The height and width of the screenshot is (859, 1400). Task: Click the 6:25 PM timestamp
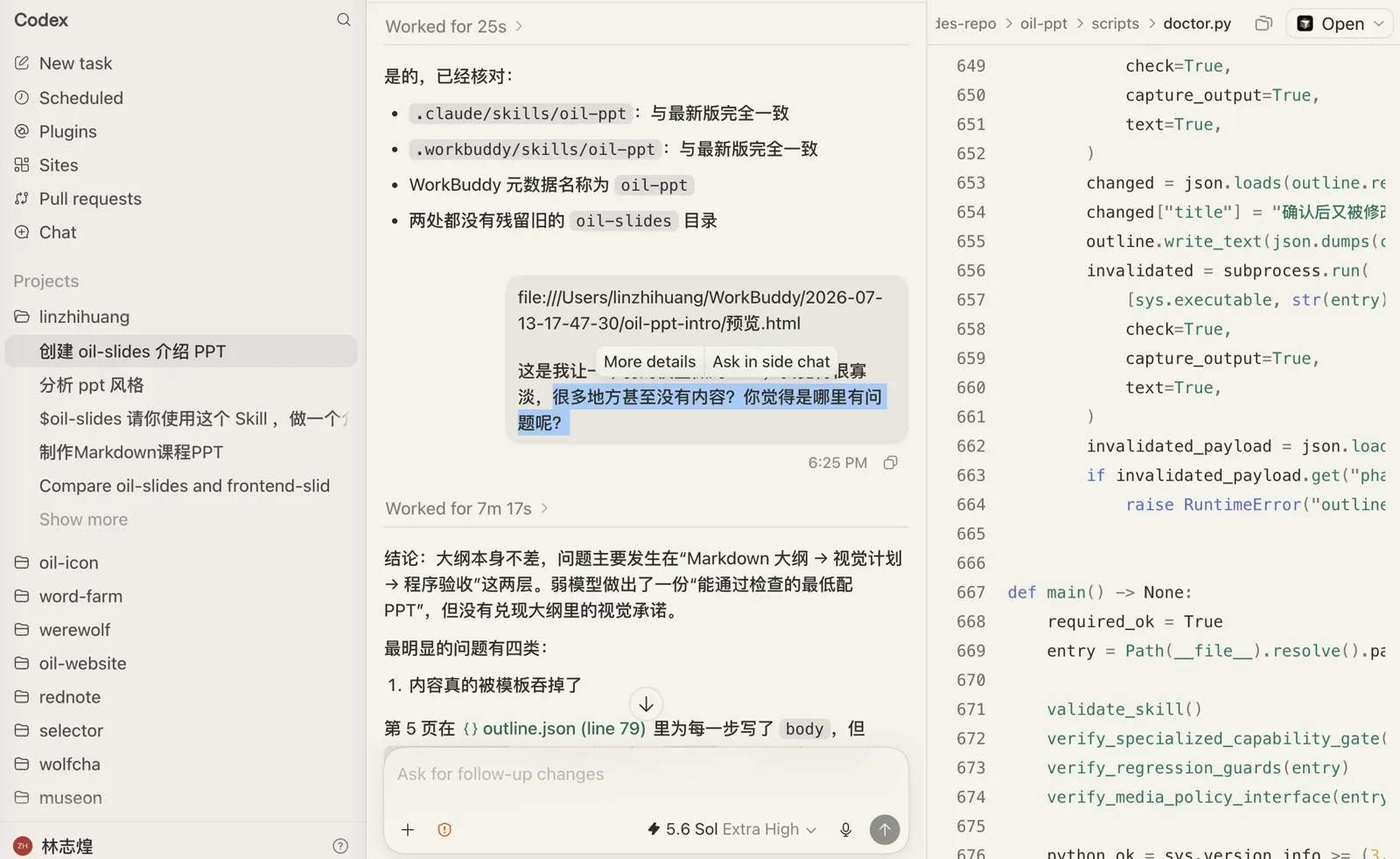click(x=837, y=463)
